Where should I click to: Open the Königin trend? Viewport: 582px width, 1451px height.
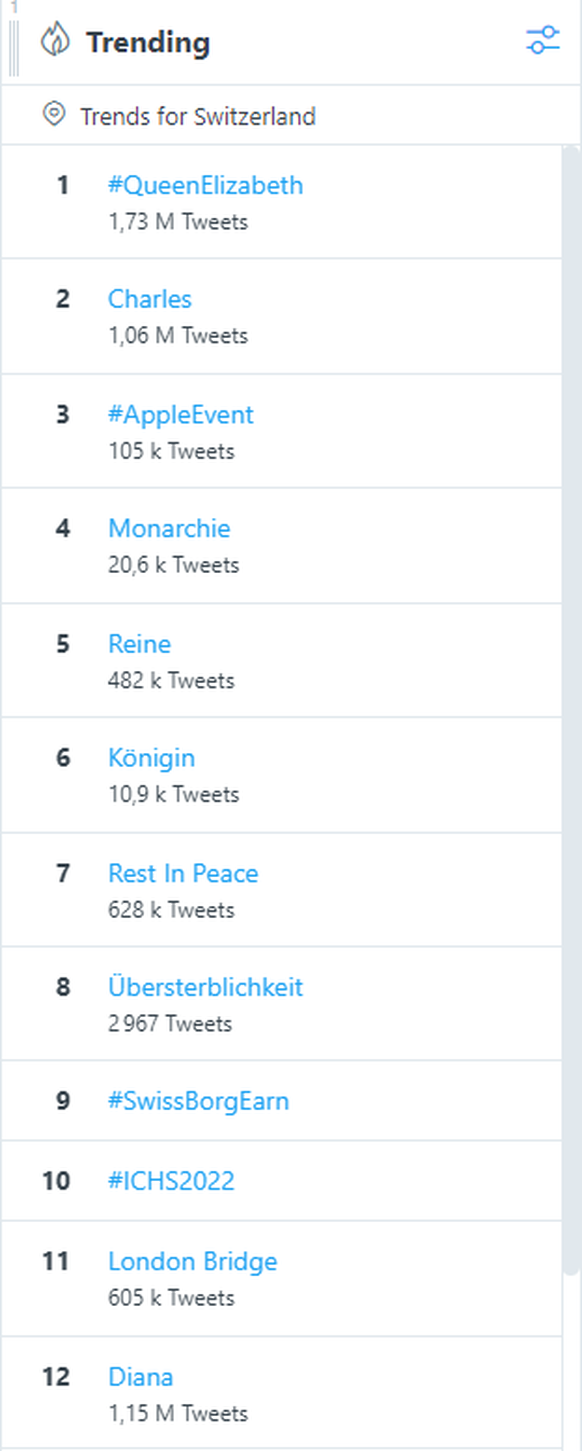click(x=151, y=758)
